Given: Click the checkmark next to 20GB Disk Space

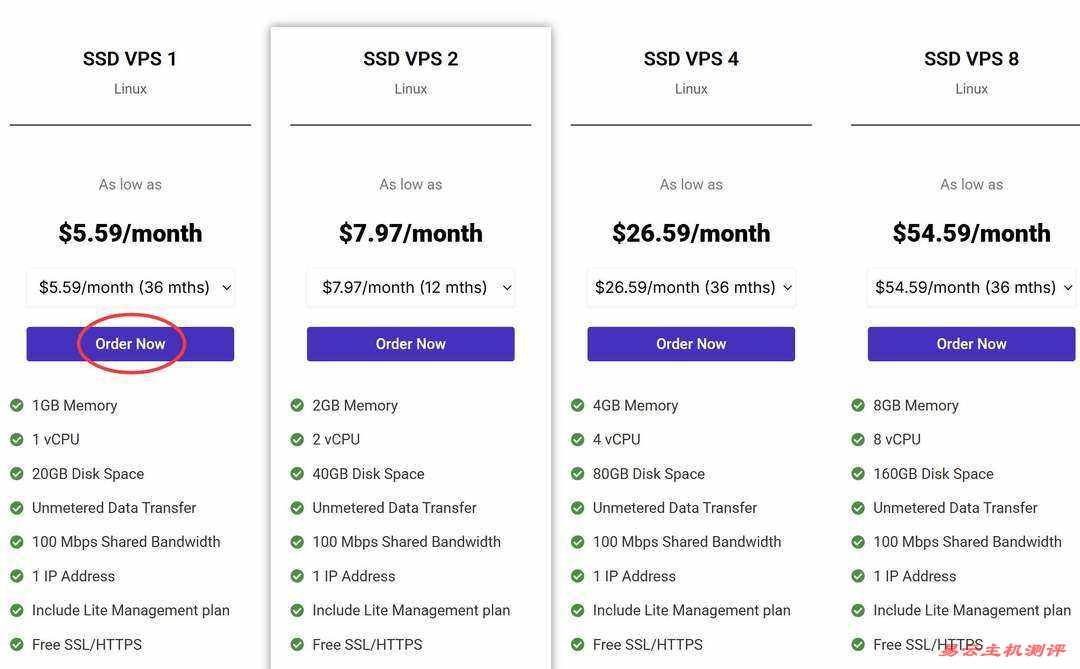Looking at the screenshot, I should [x=17, y=474].
